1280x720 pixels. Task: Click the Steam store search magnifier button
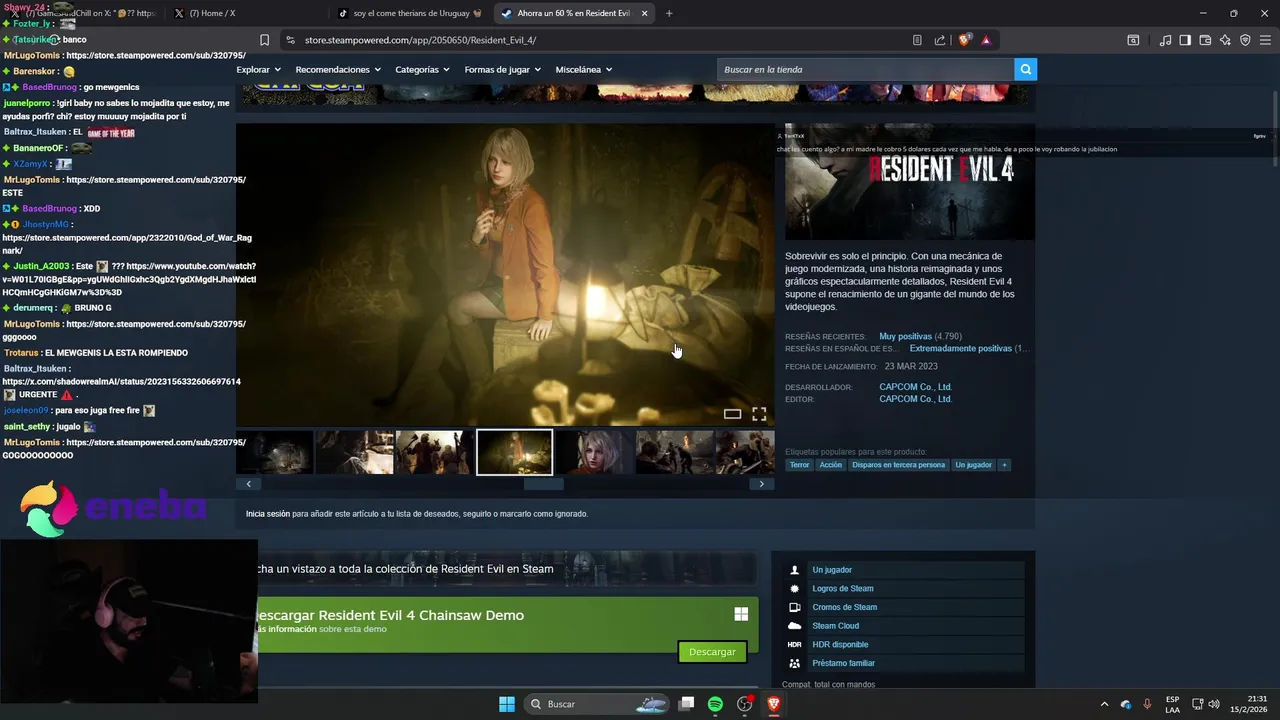tap(1025, 69)
